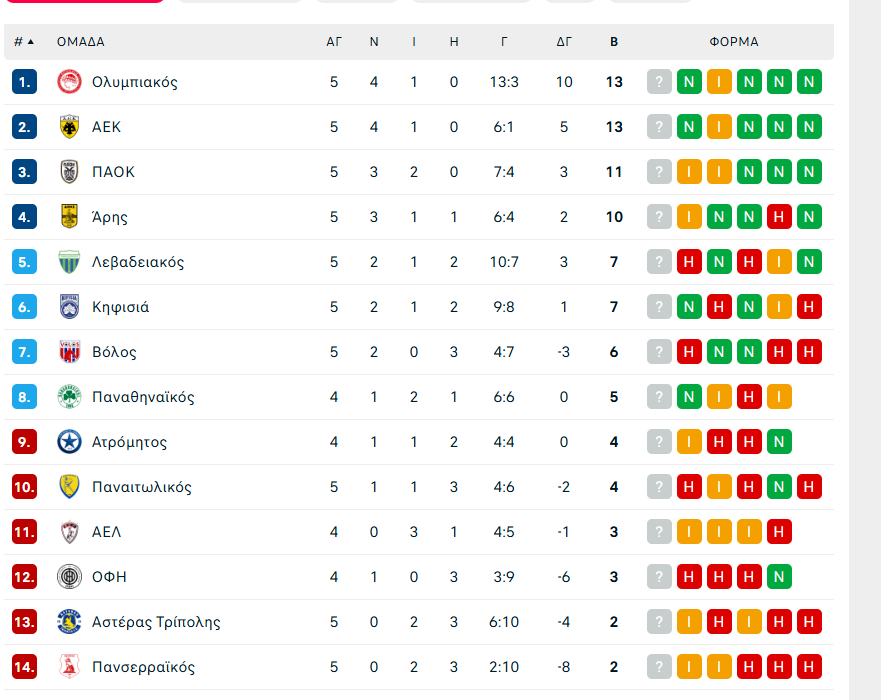Open the Πανσερραϊκός team link
Screen dimensions: 881x700
tap(143, 667)
